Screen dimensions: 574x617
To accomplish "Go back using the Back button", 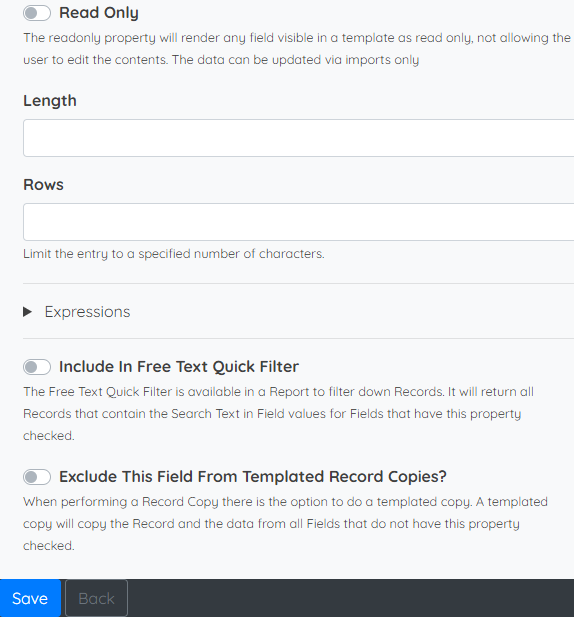I will coord(96,598).
